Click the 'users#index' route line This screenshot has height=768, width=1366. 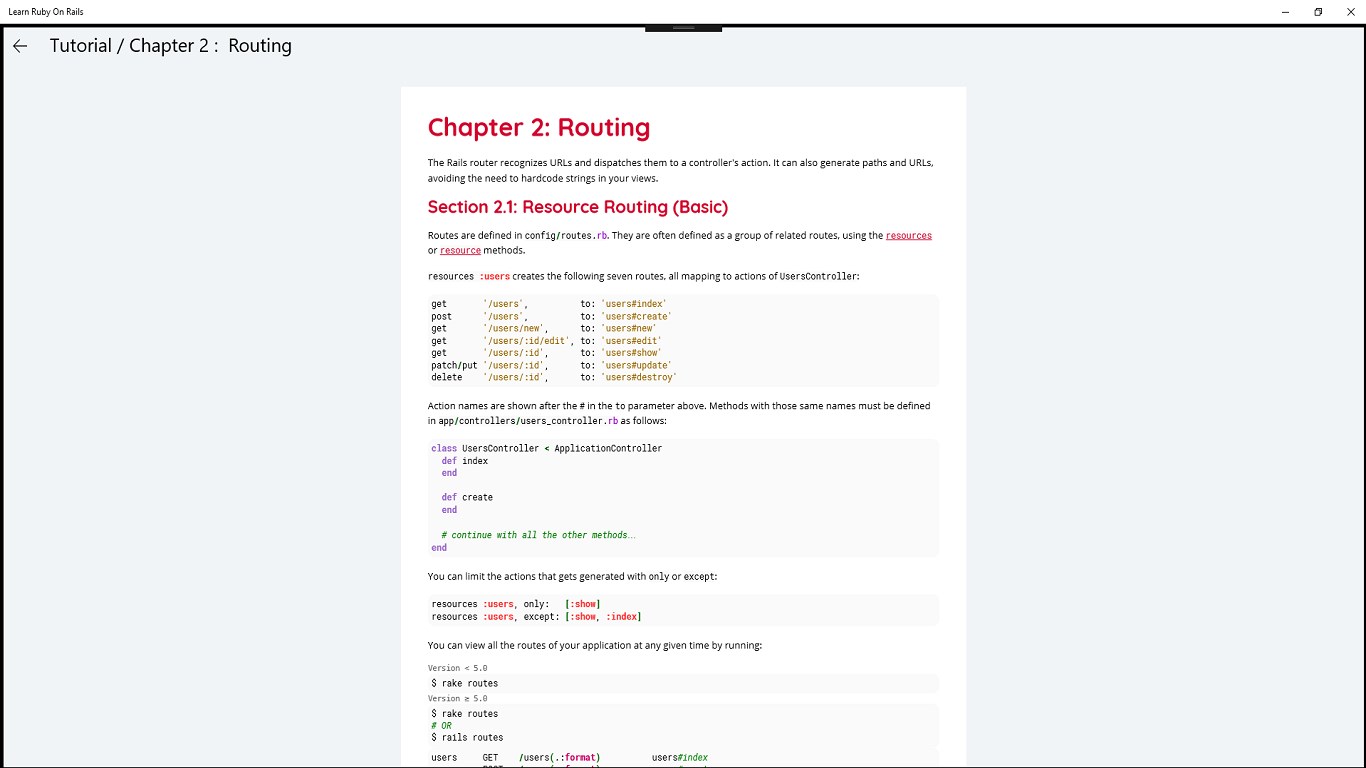click(x=549, y=304)
